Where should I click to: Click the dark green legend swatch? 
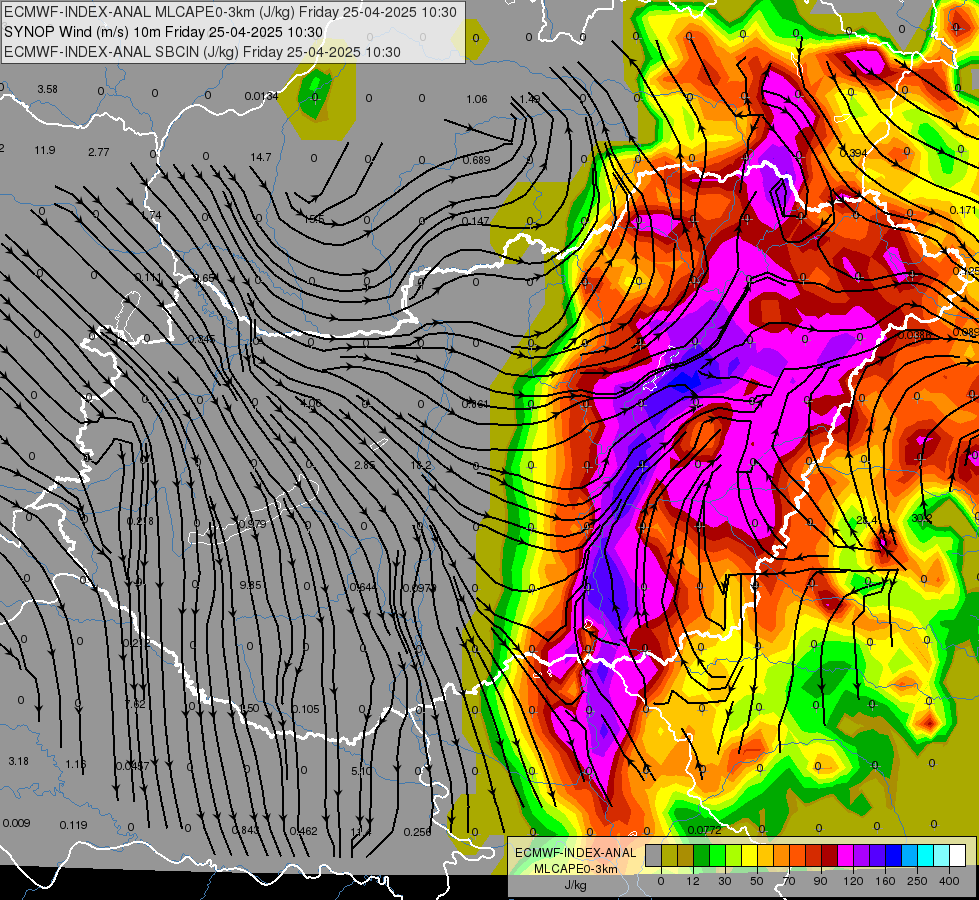point(702,856)
